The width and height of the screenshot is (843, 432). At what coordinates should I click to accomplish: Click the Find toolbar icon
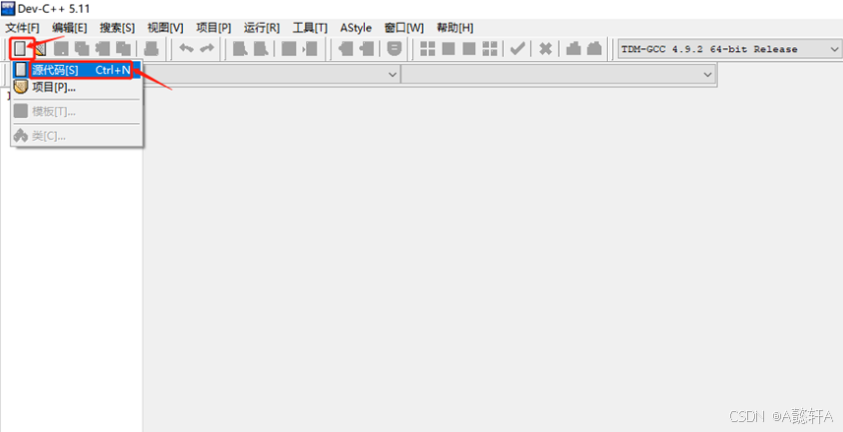(x=240, y=49)
